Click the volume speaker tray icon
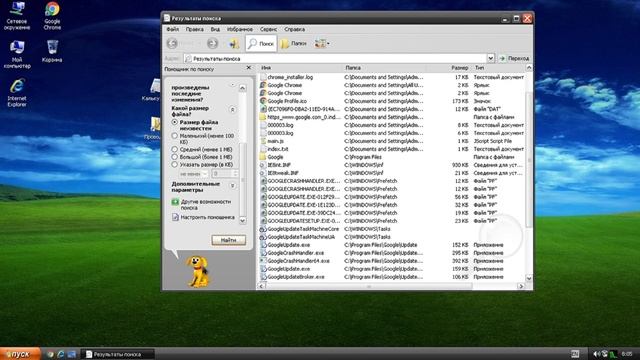 (x=596, y=354)
